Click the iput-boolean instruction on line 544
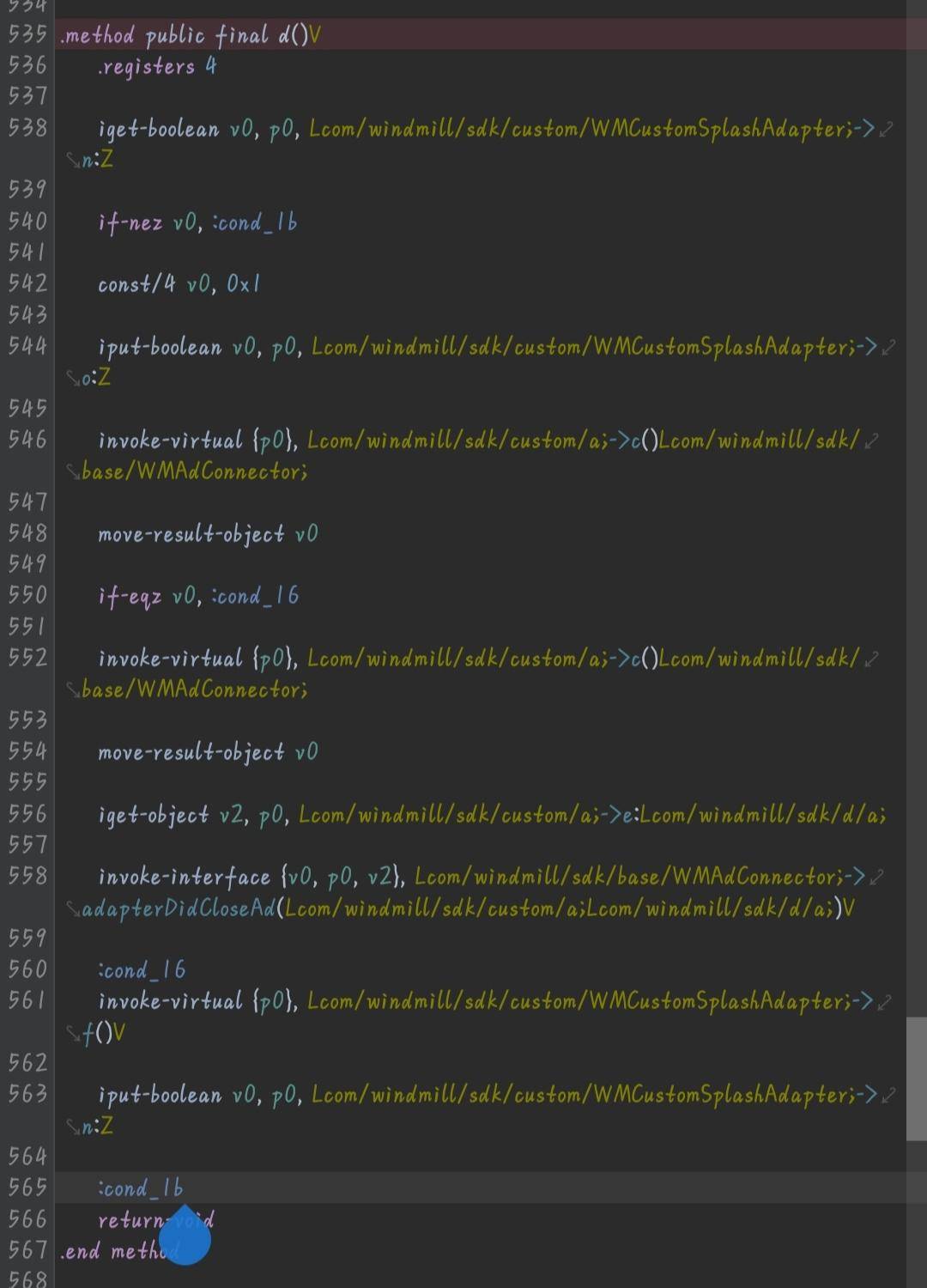This screenshot has height=1288, width=927. 488,347
